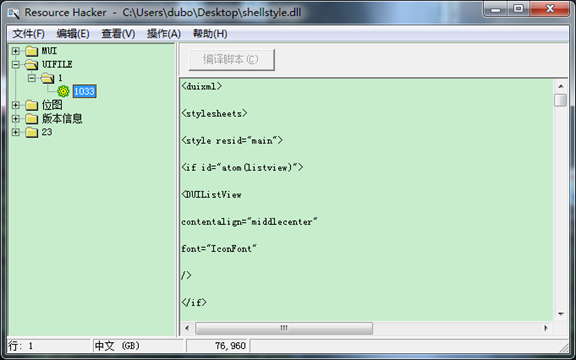Click the vertical scrollbar thumb
Screen dimensions: 576x360
coord(561,100)
